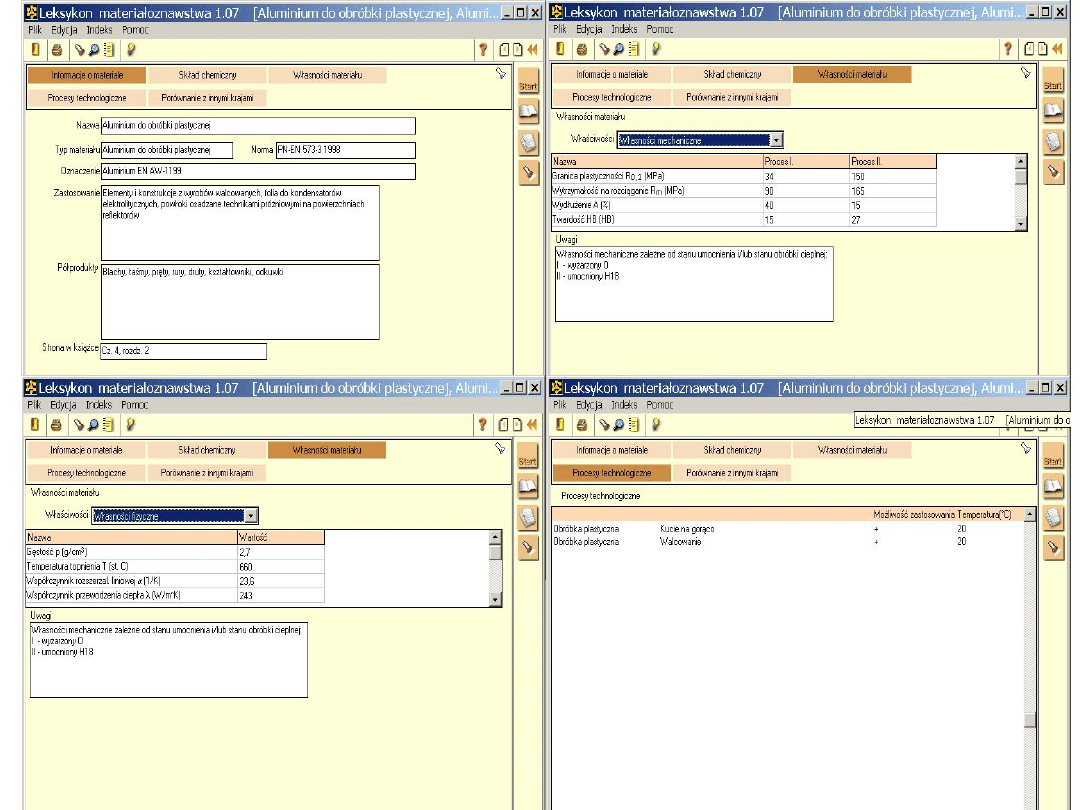Click Informacje o materiale button in bottom-right window
Screen dimensions: 1080x810
pos(612,450)
